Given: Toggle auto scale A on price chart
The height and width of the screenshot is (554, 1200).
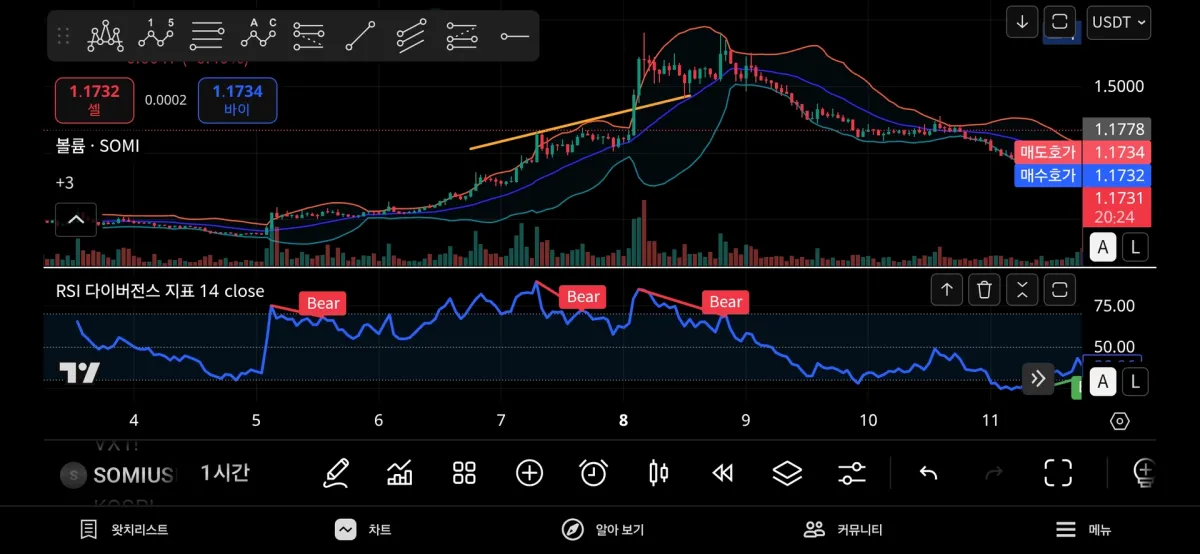Looking at the screenshot, I should point(1103,247).
